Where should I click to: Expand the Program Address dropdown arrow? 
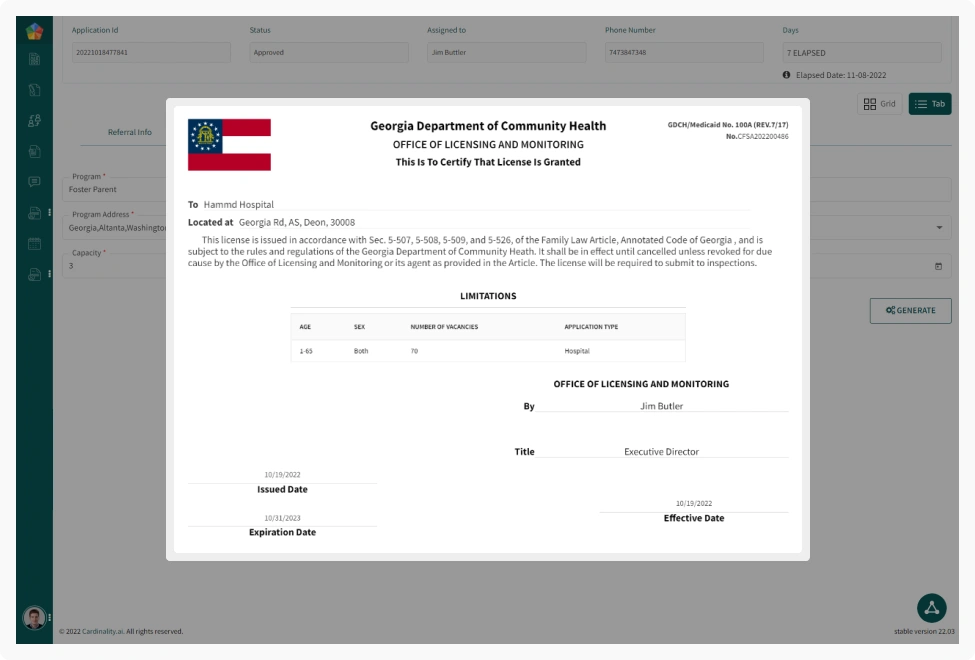click(938, 228)
